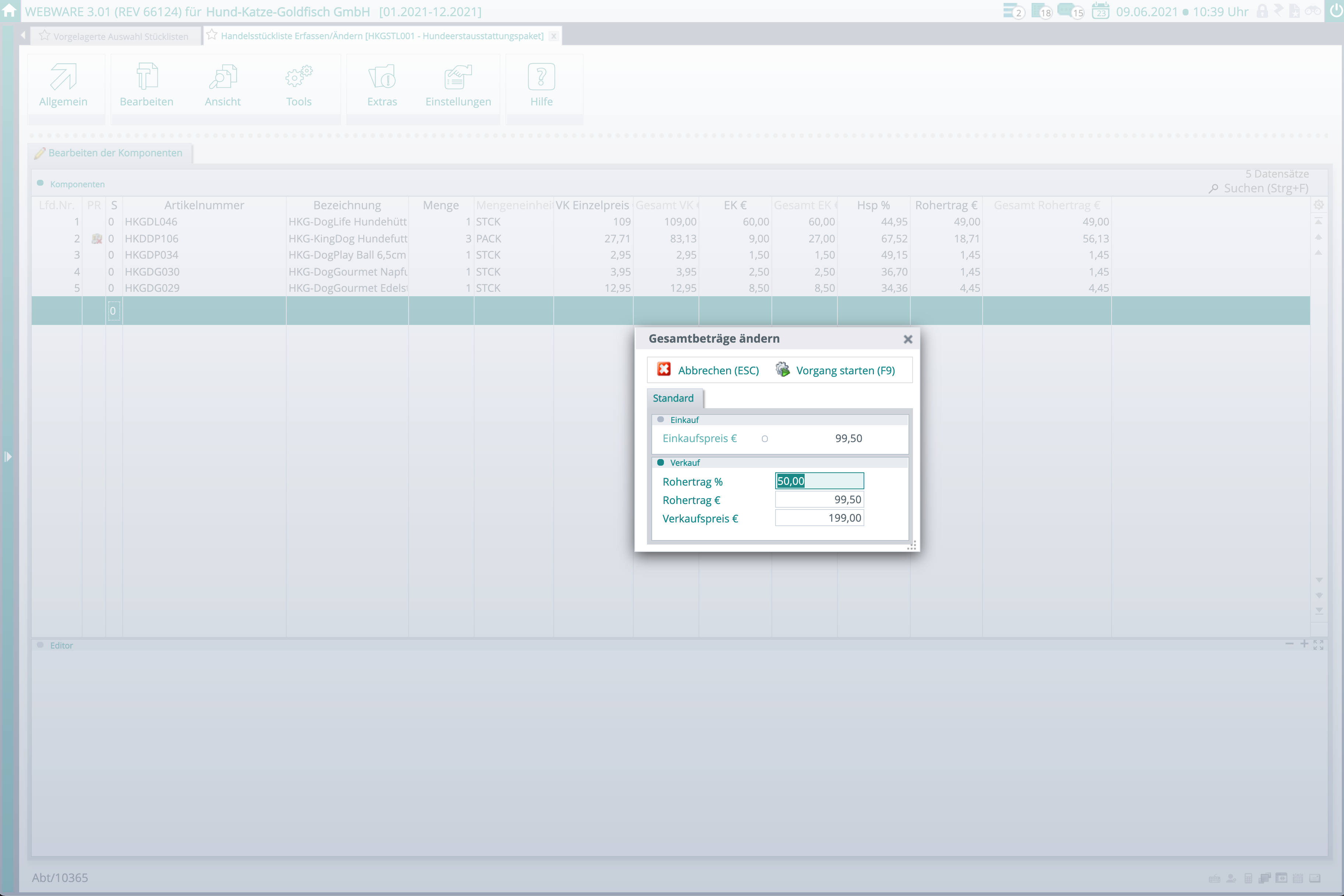This screenshot has height=896, width=1344.
Task: Open the Bearbeiten der Komponenten tab
Action: pyautogui.click(x=110, y=153)
